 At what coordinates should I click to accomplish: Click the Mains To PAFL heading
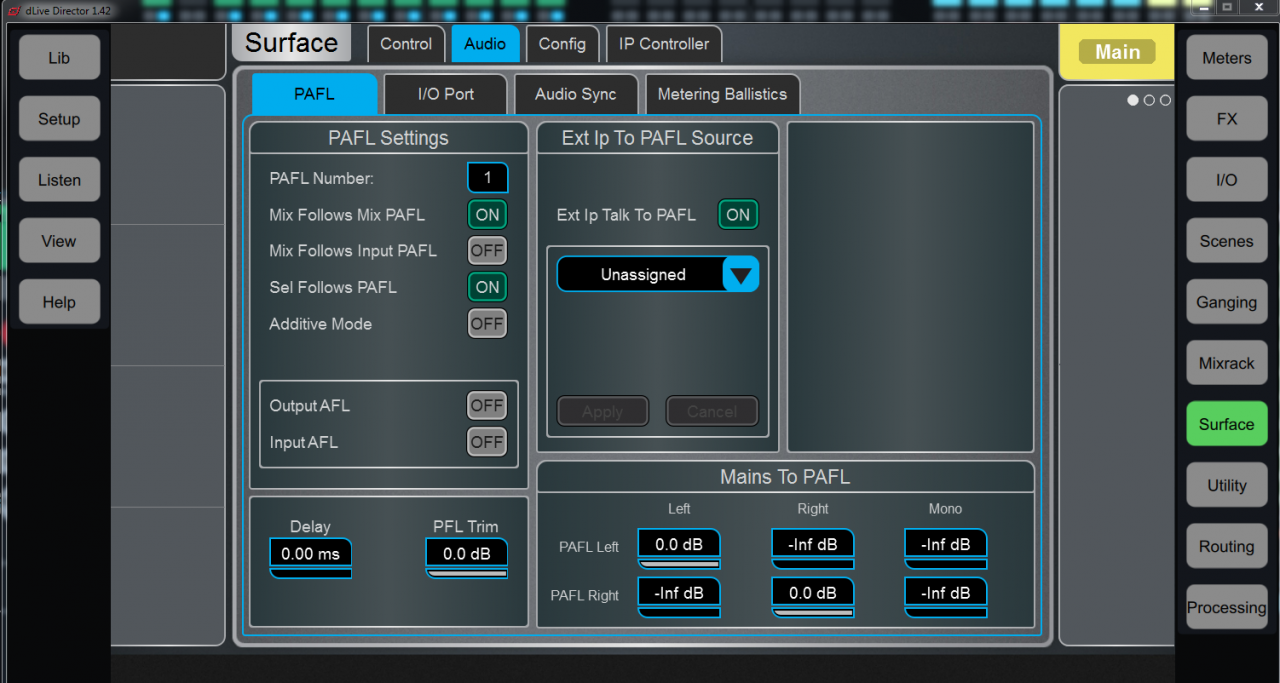[x=785, y=477]
